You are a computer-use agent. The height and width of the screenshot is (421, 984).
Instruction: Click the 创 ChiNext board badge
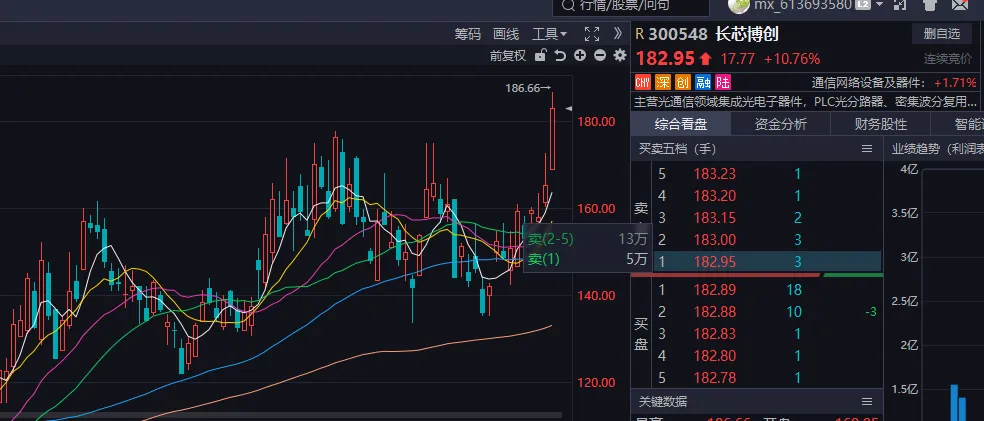coord(683,82)
